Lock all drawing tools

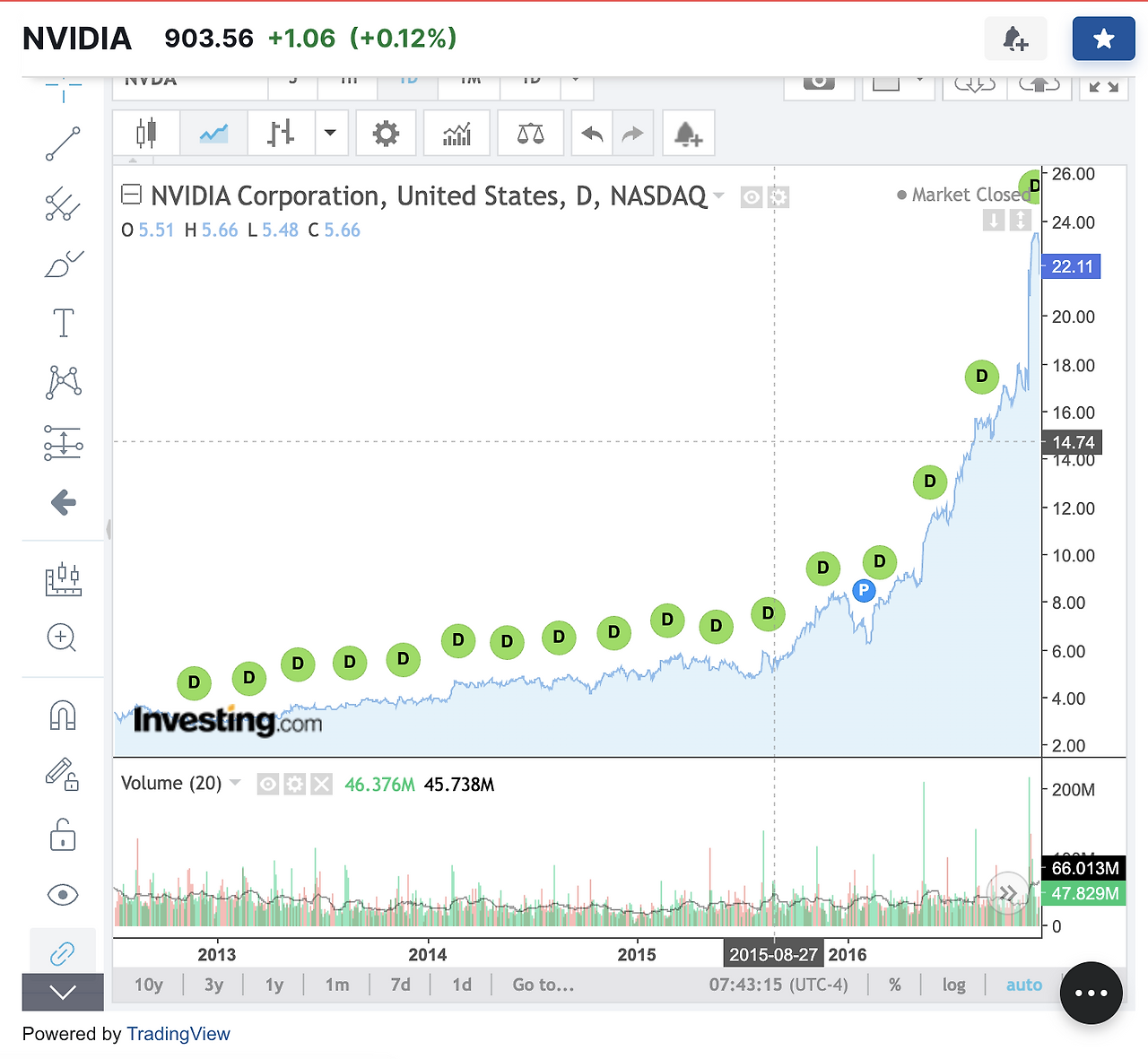click(63, 835)
